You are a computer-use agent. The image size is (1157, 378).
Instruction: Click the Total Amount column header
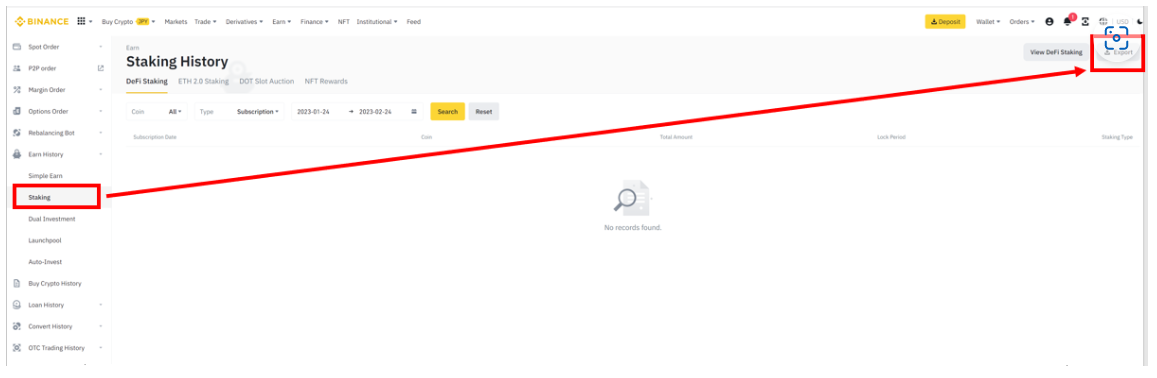(x=676, y=137)
